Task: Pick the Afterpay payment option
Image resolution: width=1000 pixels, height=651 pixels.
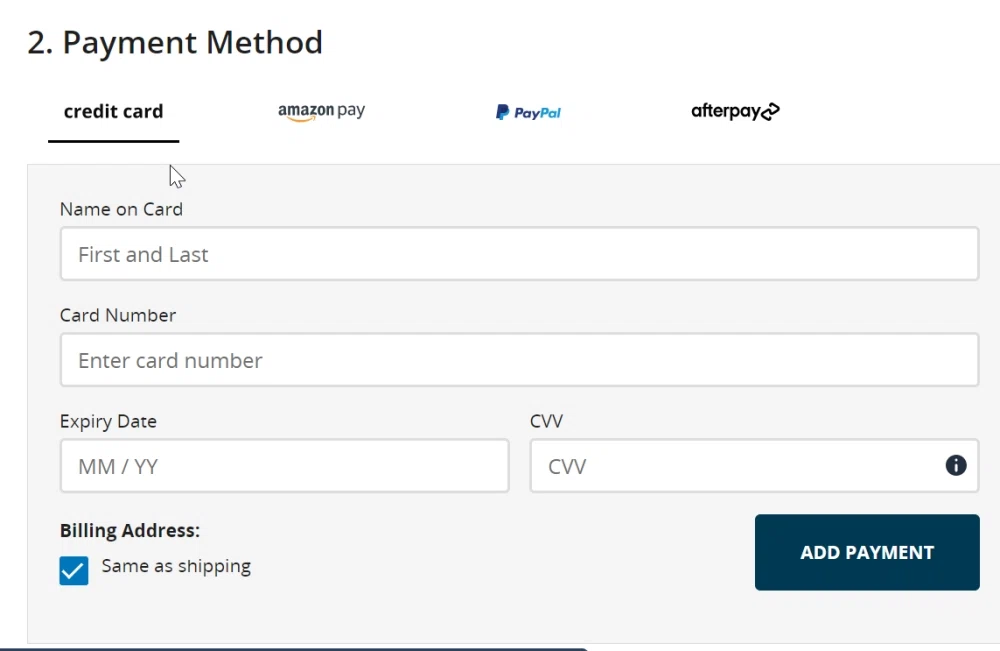Action: [735, 111]
